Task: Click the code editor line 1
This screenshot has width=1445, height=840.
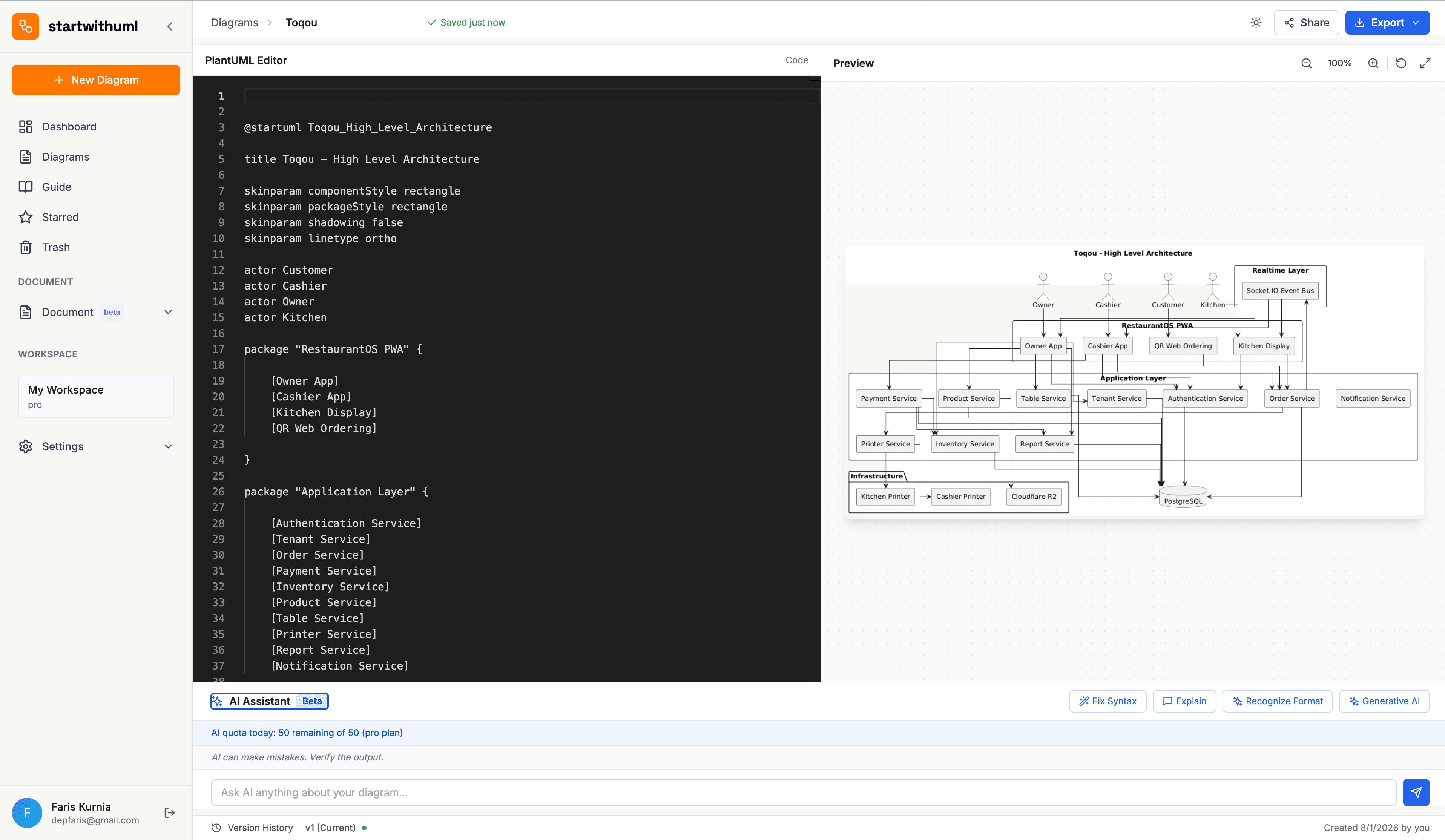Action: [532, 96]
